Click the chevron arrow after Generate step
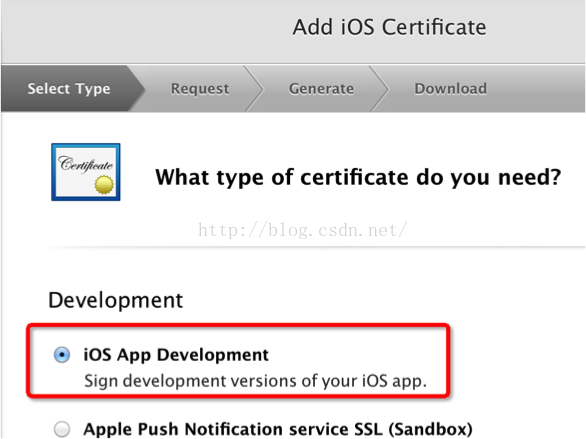Image resolution: width=586 pixels, height=439 pixels. pos(380,89)
